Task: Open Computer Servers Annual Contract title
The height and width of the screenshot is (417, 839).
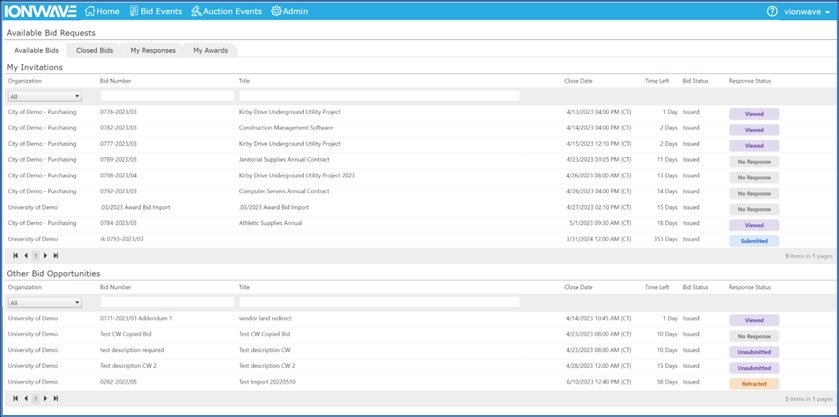Action: click(x=284, y=191)
